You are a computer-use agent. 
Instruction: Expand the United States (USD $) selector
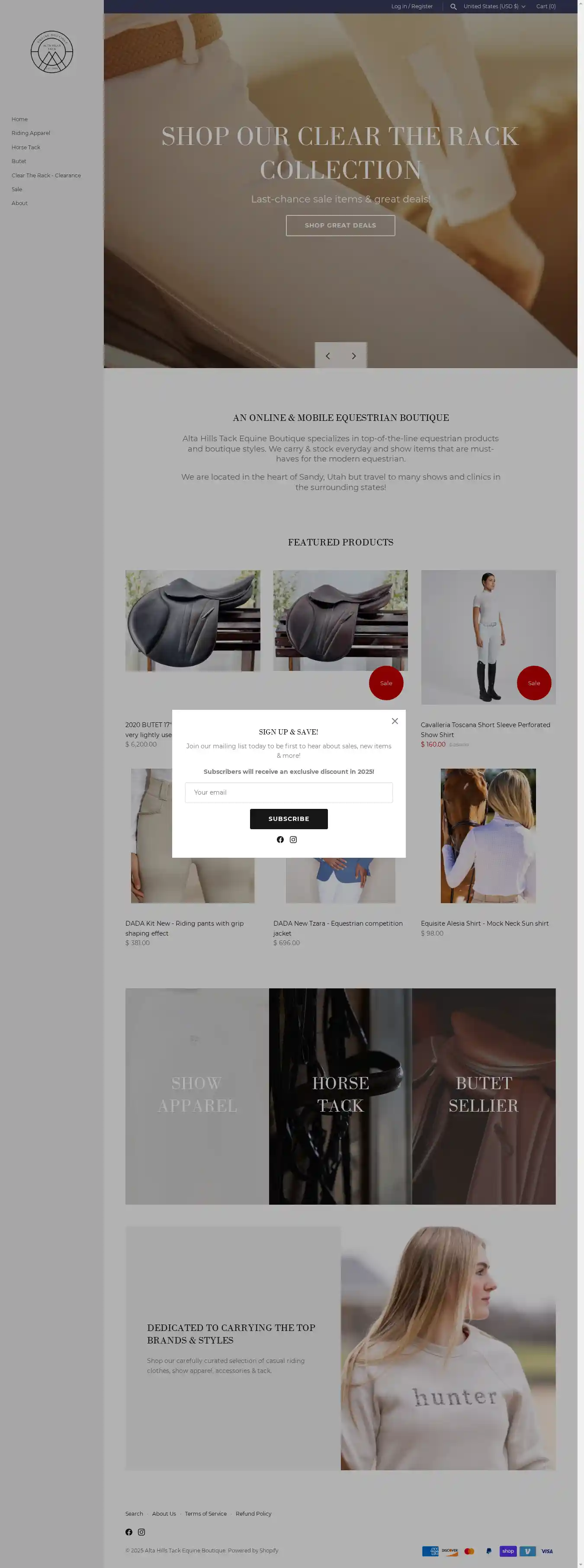[494, 6]
